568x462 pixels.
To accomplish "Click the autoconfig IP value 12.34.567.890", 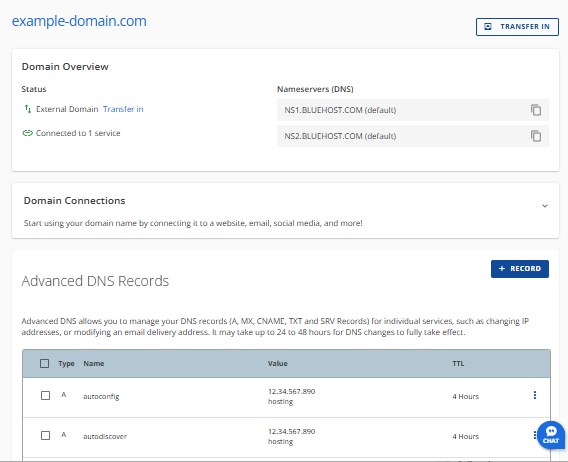I will point(292,391).
